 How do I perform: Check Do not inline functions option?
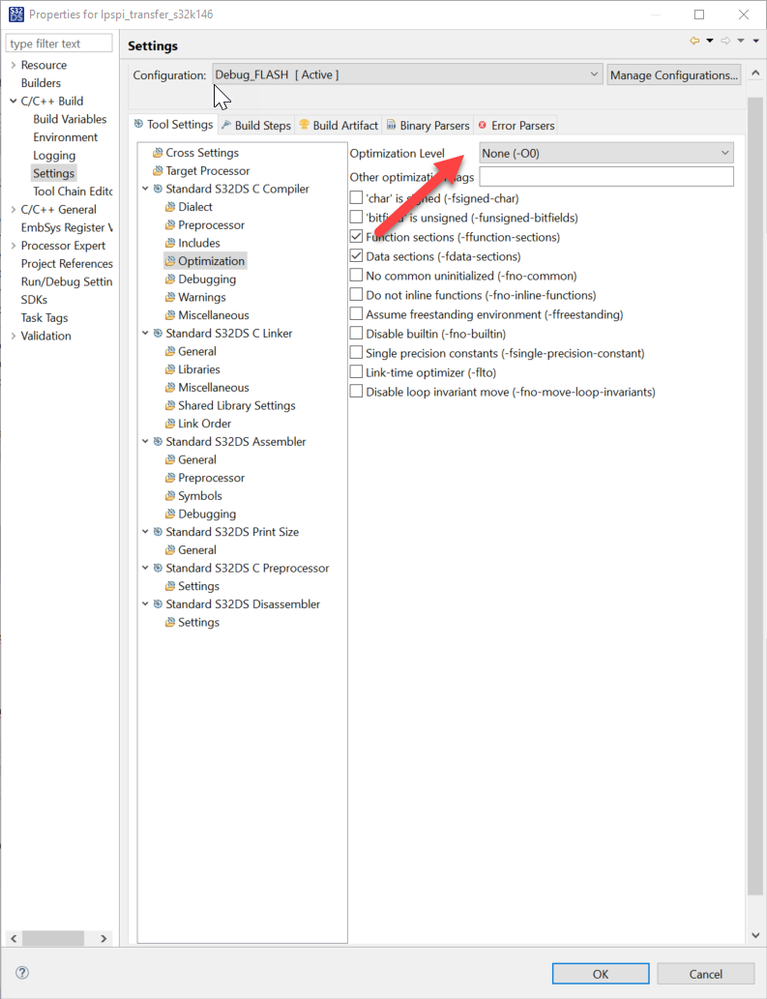click(x=356, y=295)
